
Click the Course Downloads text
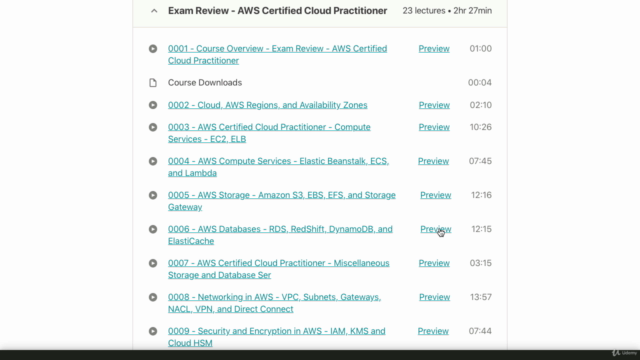(205, 83)
